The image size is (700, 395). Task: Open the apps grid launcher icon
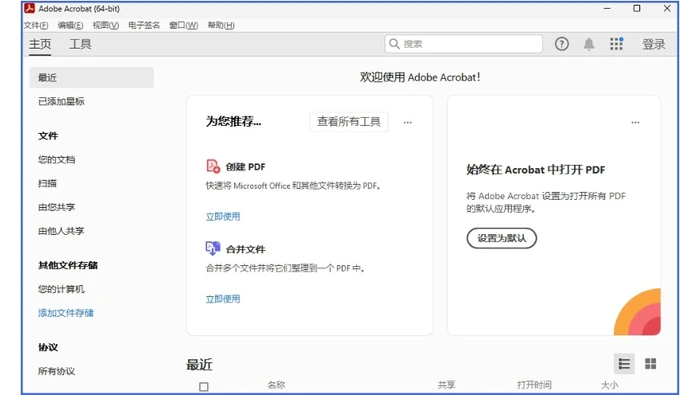(617, 44)
